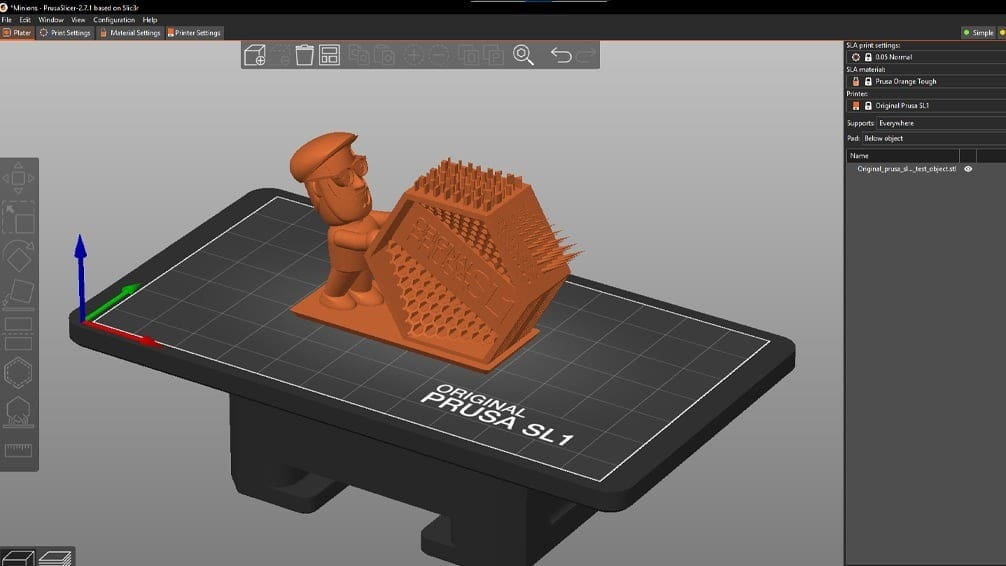
Task: Open the Help menu
Action: point(150,20)
